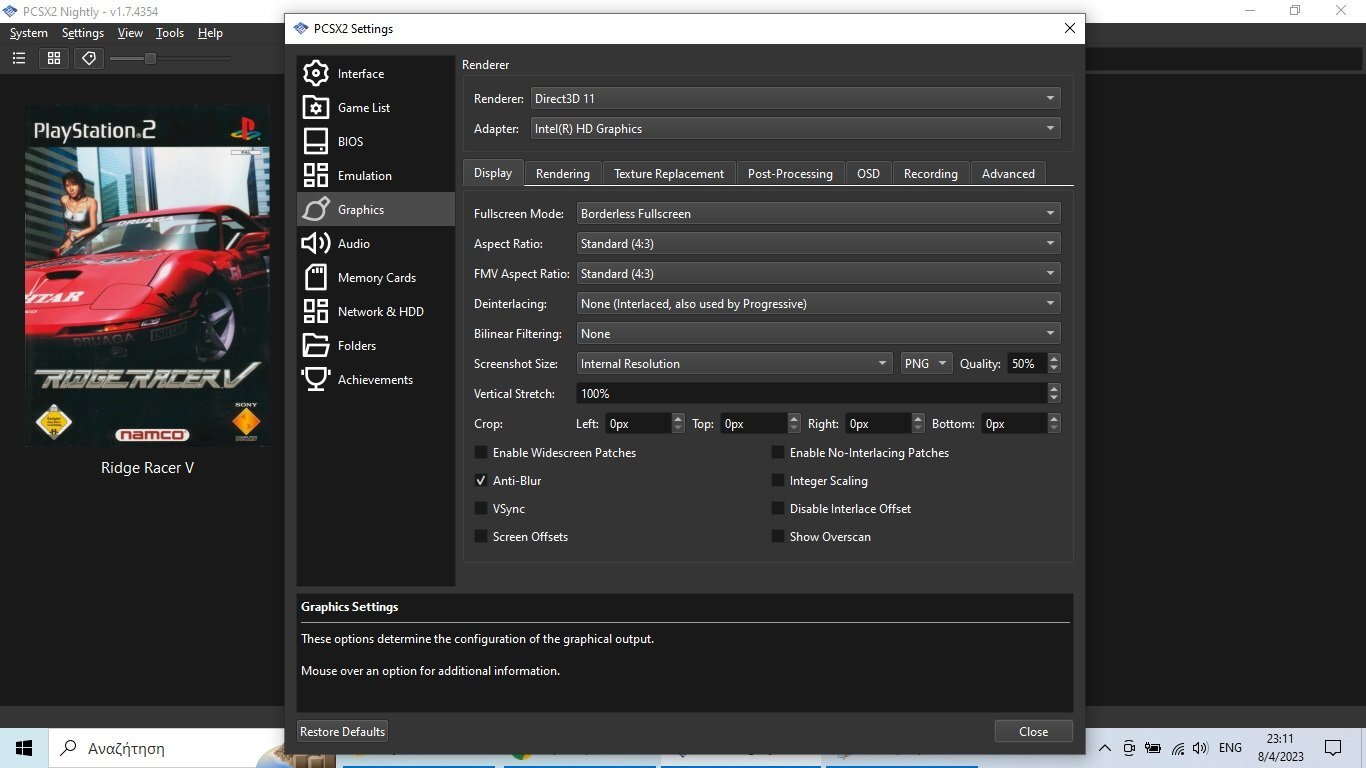Viewport: 1366px width, 768px height.
Task: Enable Widescreen Patches checkbox
Action: coord(481,453)
